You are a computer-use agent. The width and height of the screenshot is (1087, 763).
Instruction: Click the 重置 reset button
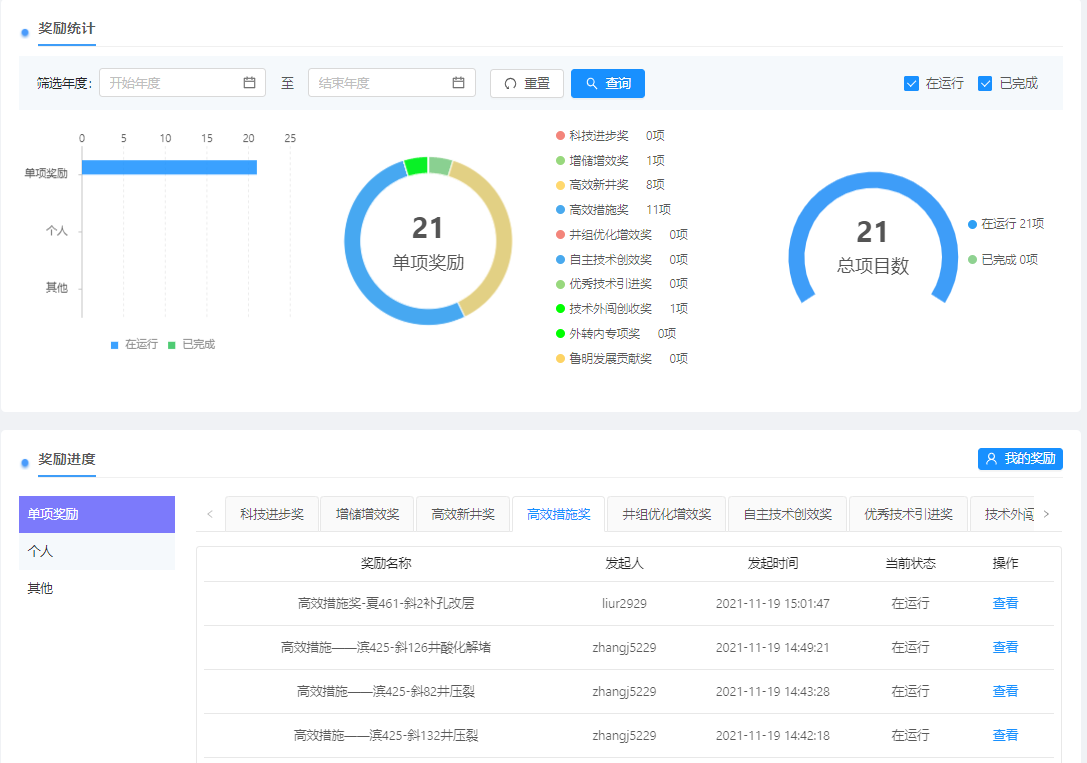(527, 84)
